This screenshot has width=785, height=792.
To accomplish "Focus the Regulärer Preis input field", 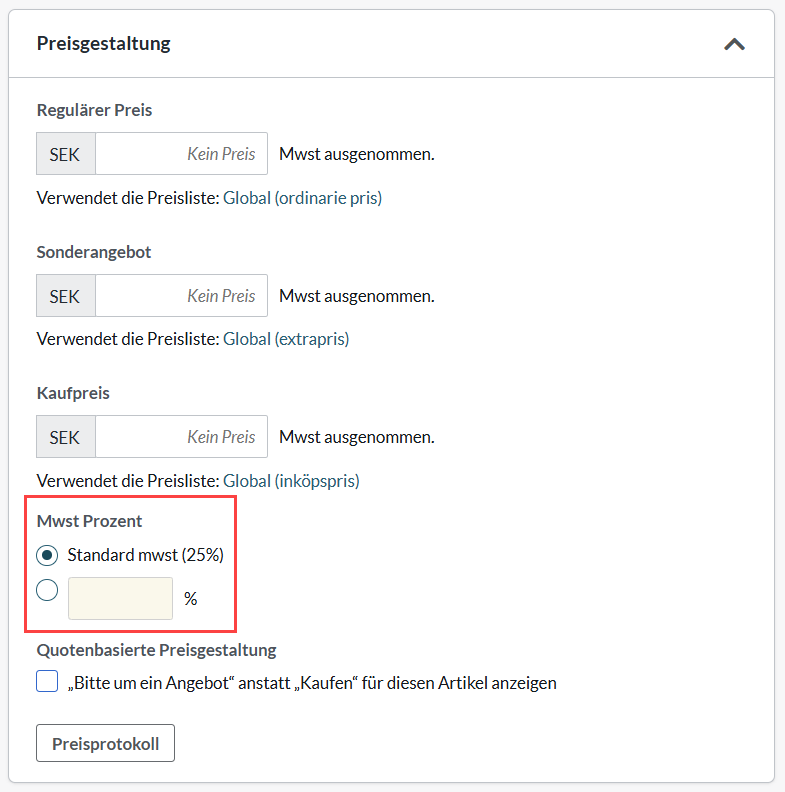I will pyautogui.click(x=181, y=154).
